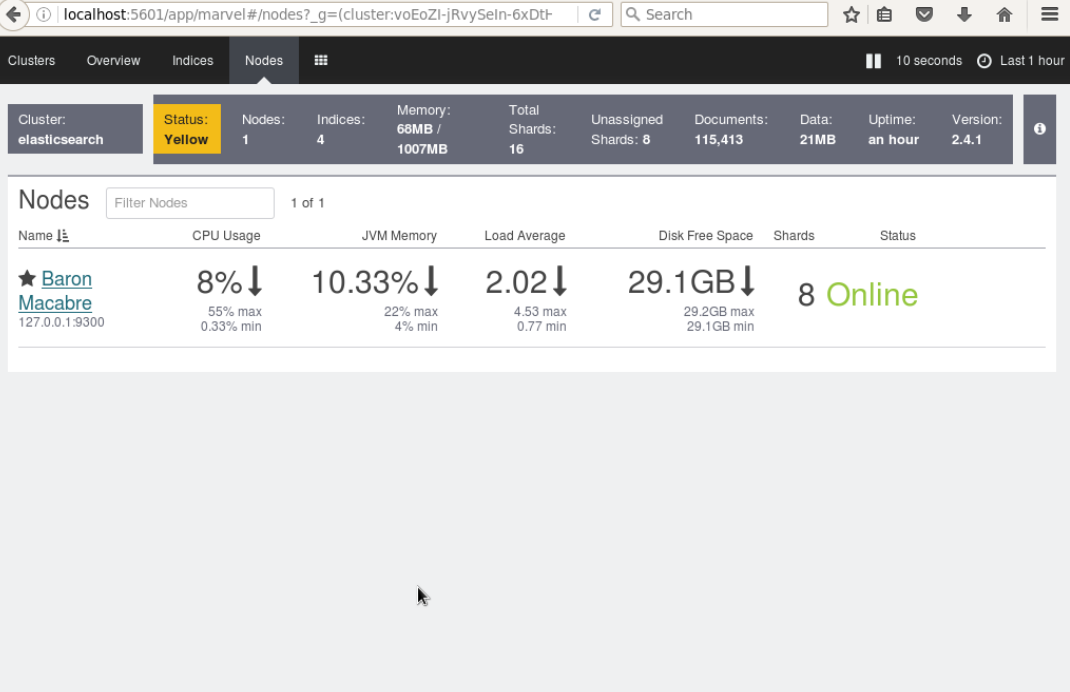The width and height of the screenshot is (1070, 692).
Task: Click the 4.53 max load text
Action: pyautogui.click(x=540, y=311)
